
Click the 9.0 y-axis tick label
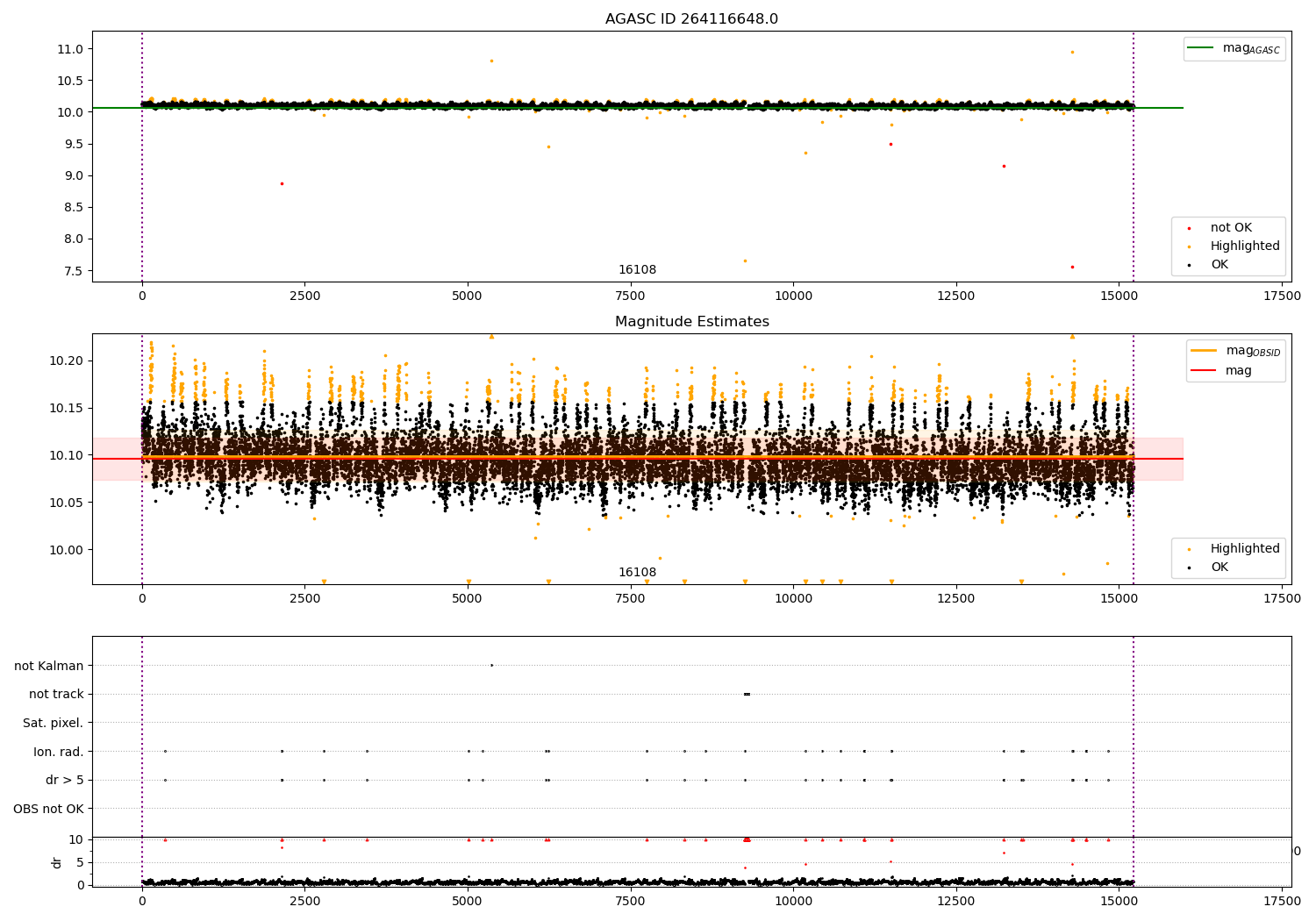click(74, 175)
